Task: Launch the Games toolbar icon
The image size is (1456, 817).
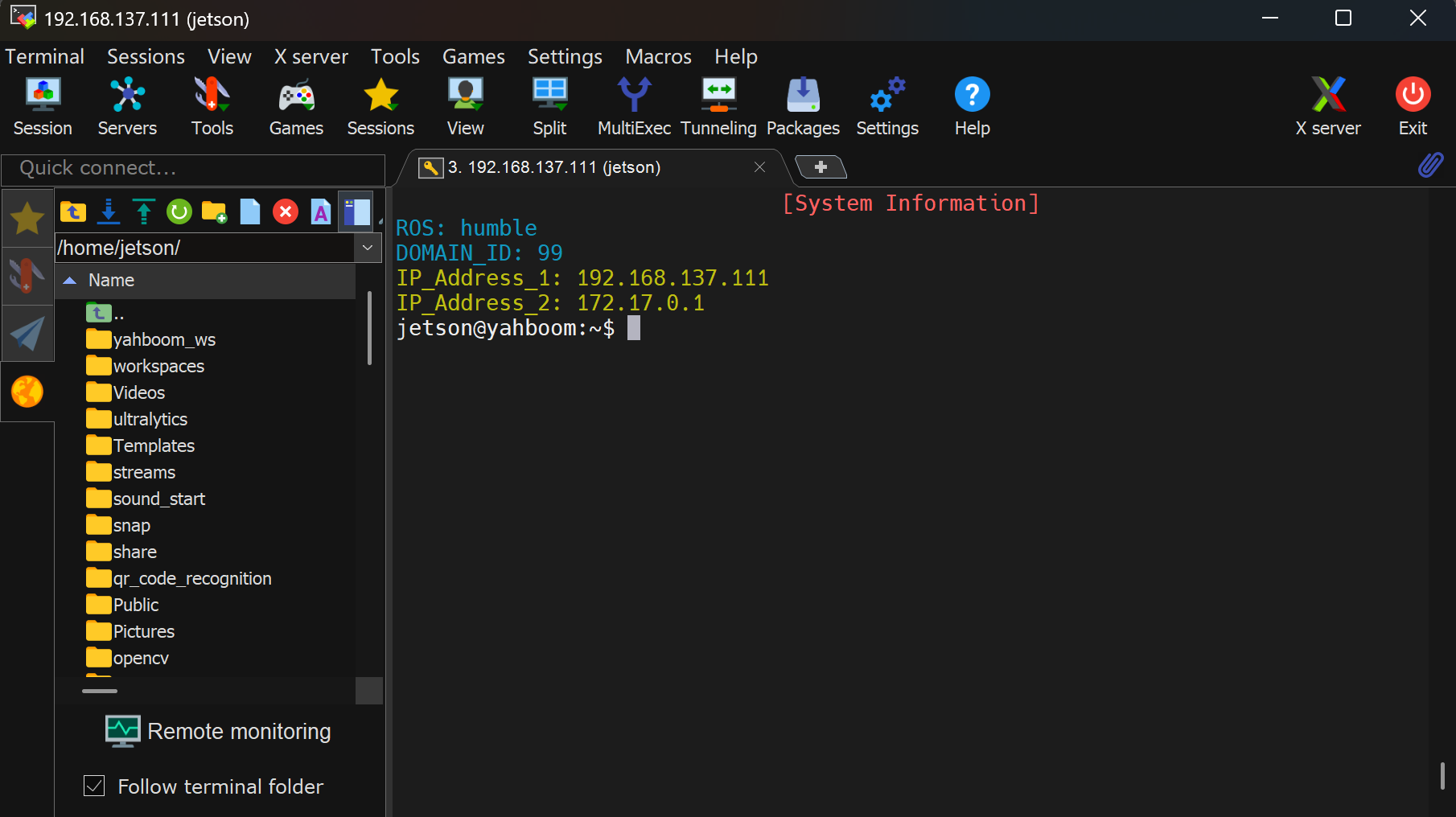Action: [296, 107]
